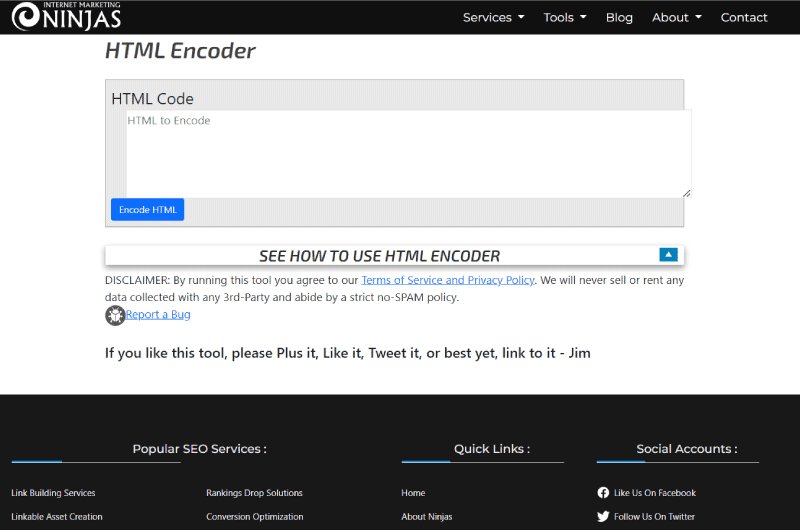This screenshot has height=530, width=800.
Task: Collapse the blue arrow on How To Use panel
Action: point(668,255)
